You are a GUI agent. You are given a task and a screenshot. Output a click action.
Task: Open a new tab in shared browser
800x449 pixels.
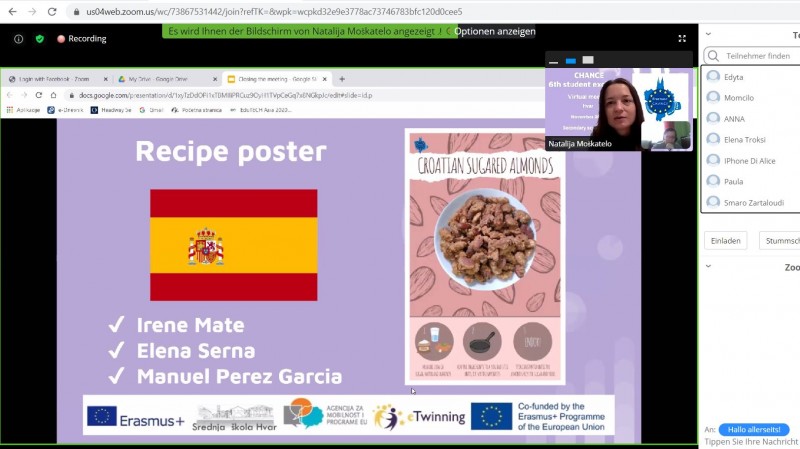click(x=342, y=79)
